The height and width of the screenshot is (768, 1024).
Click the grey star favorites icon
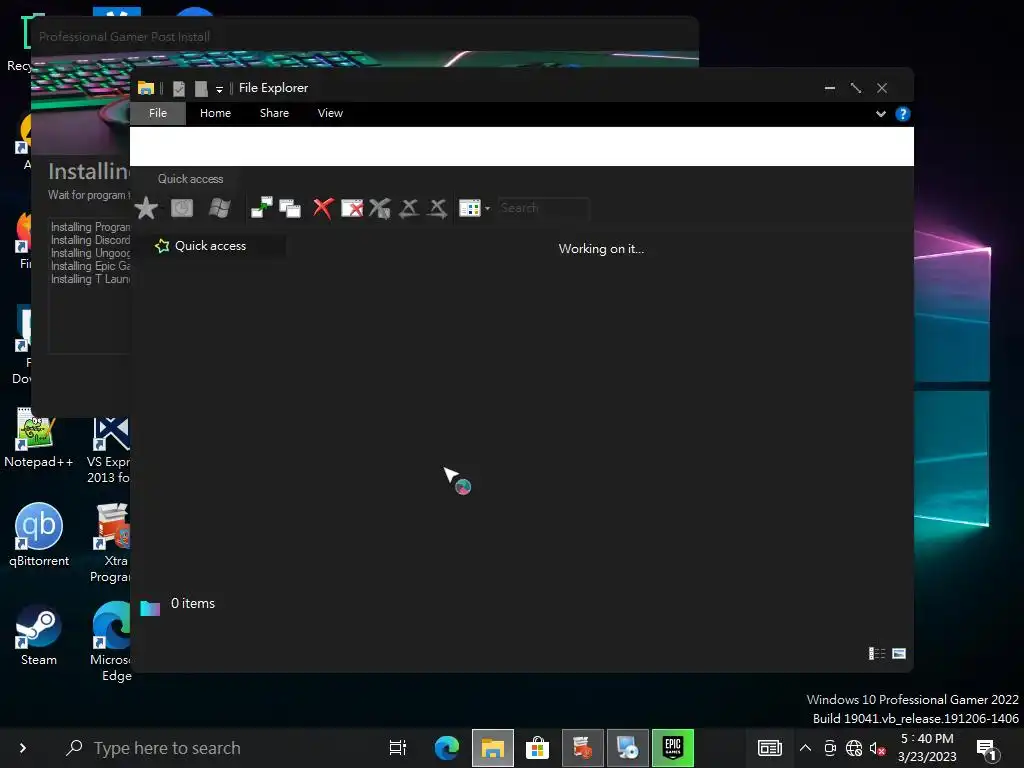coord(146,208)
